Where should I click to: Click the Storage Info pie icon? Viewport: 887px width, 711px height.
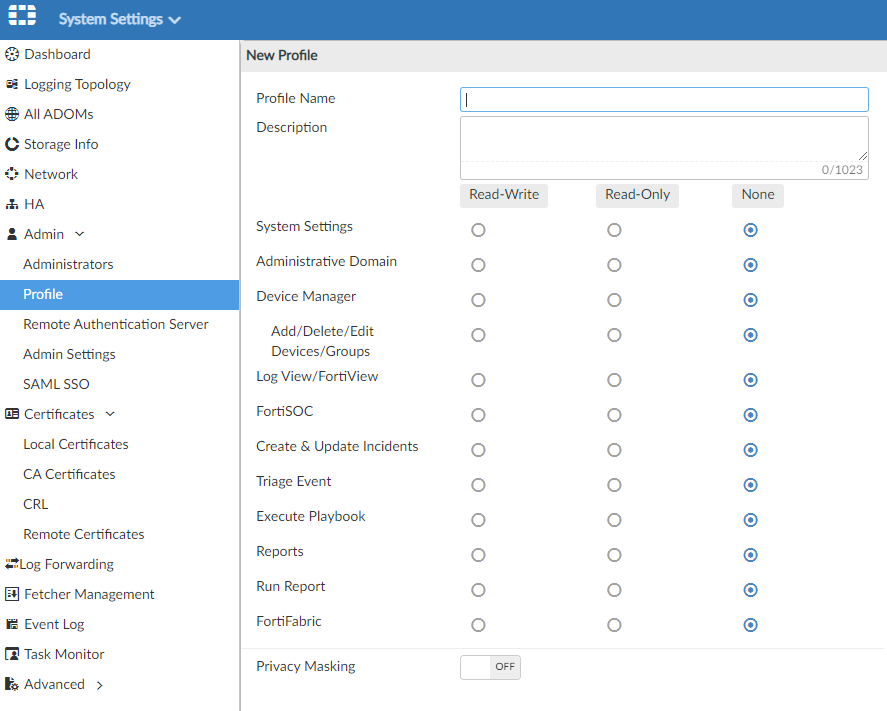coord(12,144)
